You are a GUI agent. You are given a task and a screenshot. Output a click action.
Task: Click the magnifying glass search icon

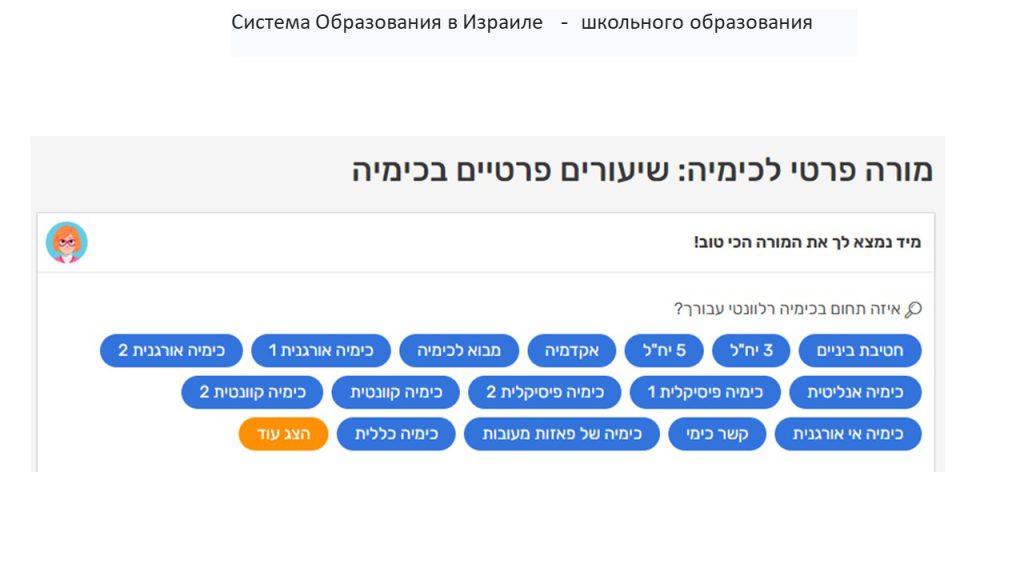coord(912,309)
